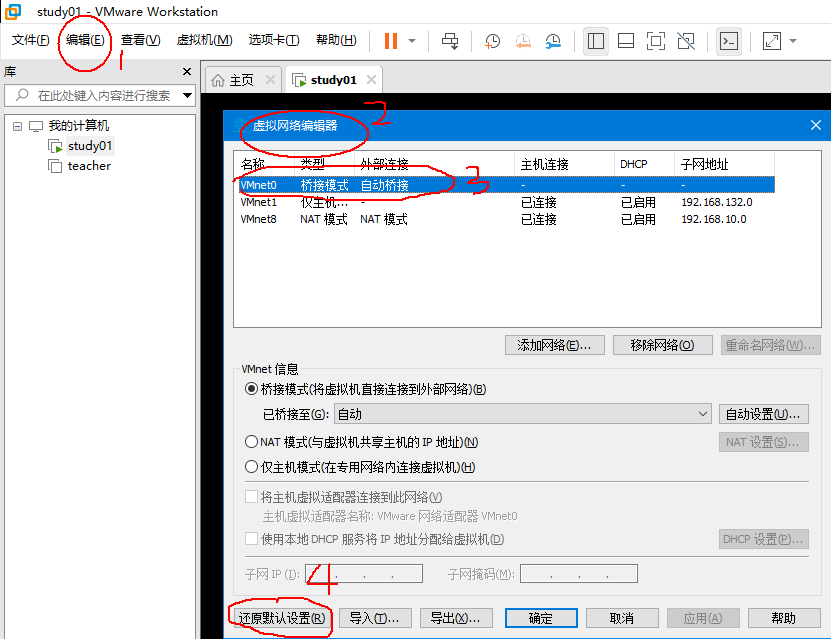831x639 pixels.
Task: Toggle use local DHCP service checkbox
Action: pyautogui.click(x=251, y=539)
